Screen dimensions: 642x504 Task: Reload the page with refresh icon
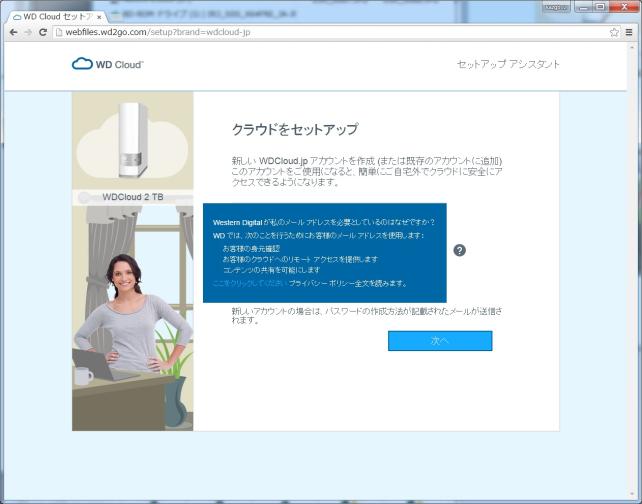[x=43, y=32]
